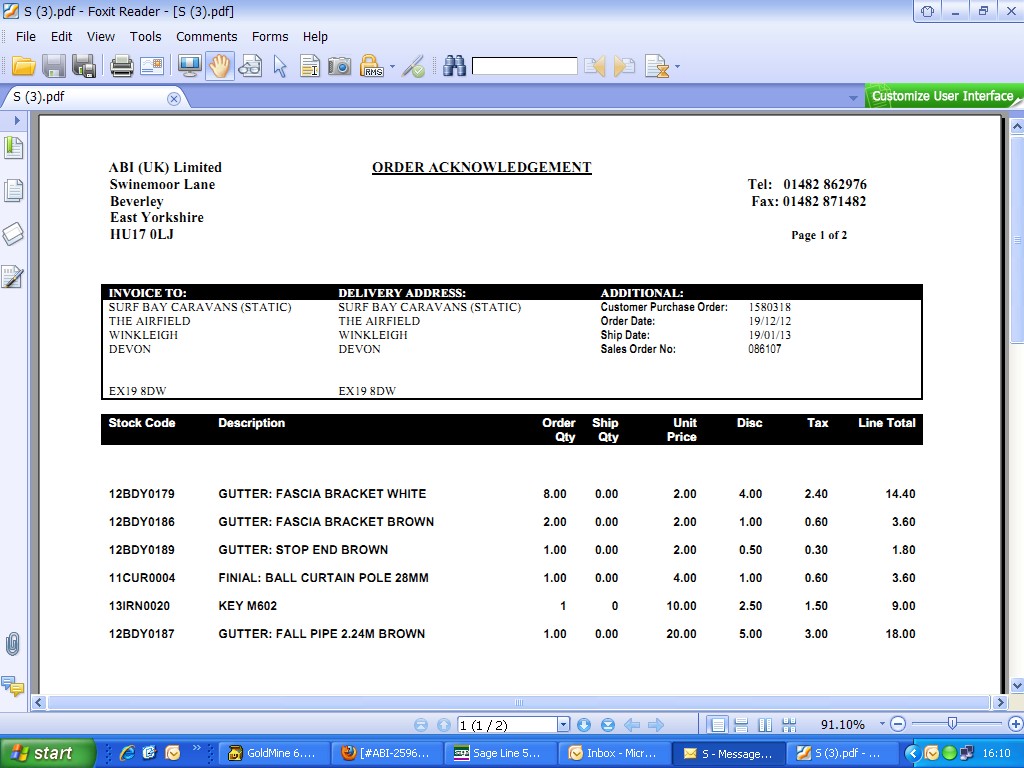Click the Open file folder icon

click(x=24, y=67)
